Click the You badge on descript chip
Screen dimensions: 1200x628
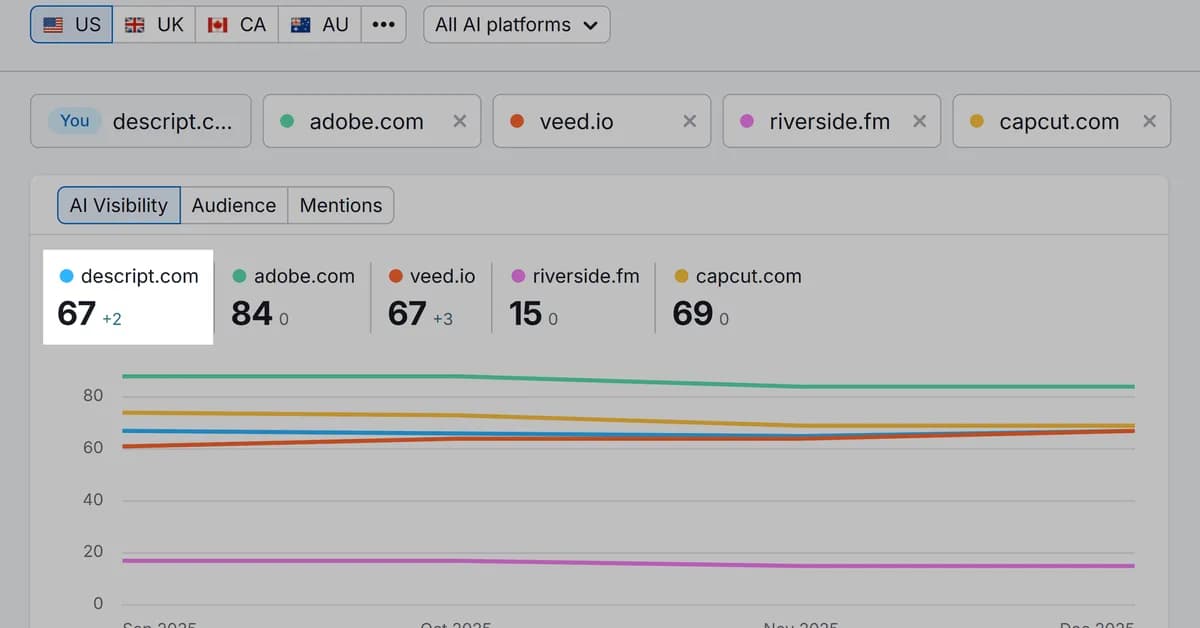click(75, 121)
